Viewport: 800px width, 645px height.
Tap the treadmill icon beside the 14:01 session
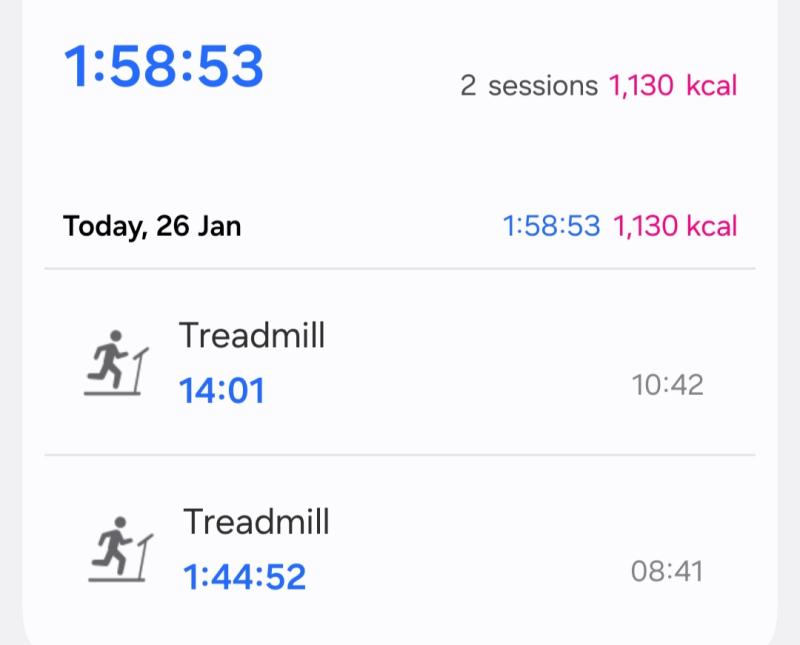[115, 363]
